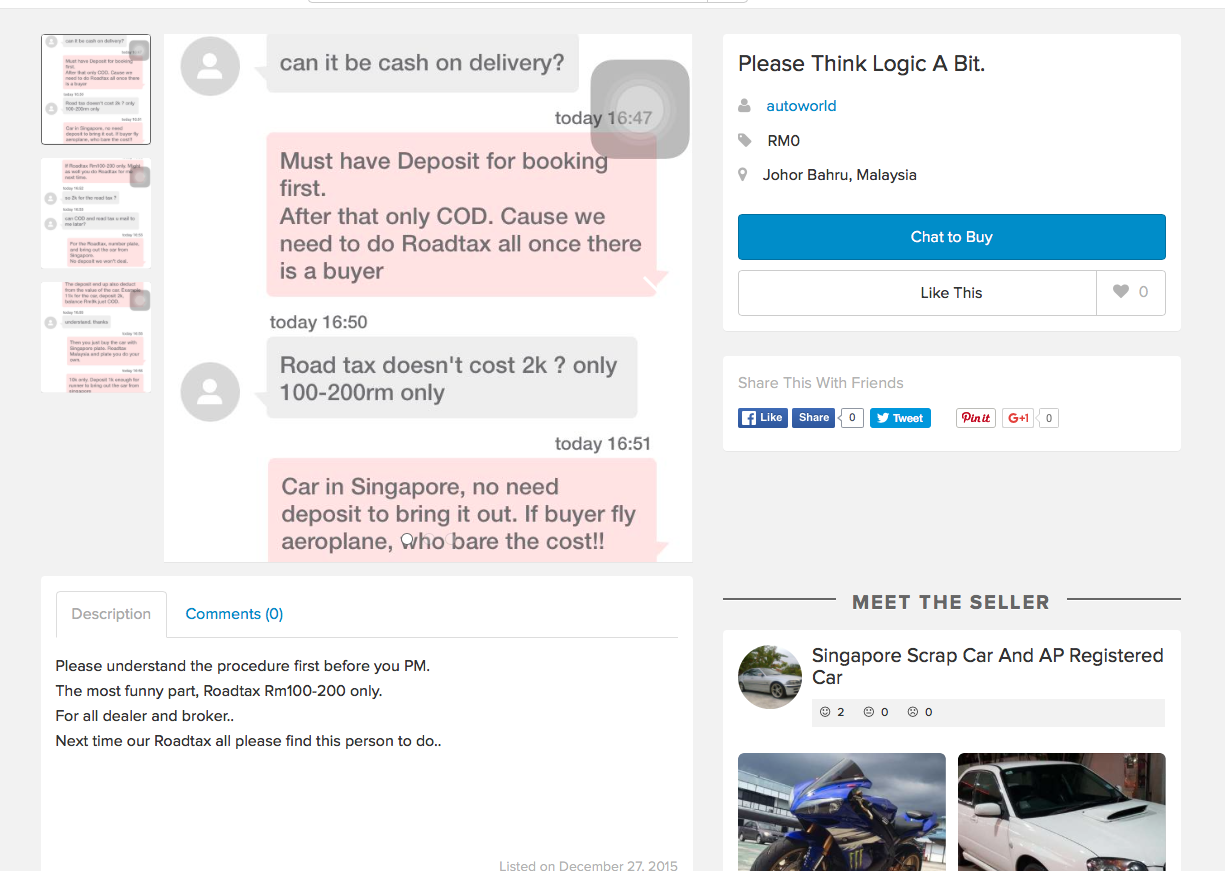Click the negative sad face rating icon

pos(912,712)
